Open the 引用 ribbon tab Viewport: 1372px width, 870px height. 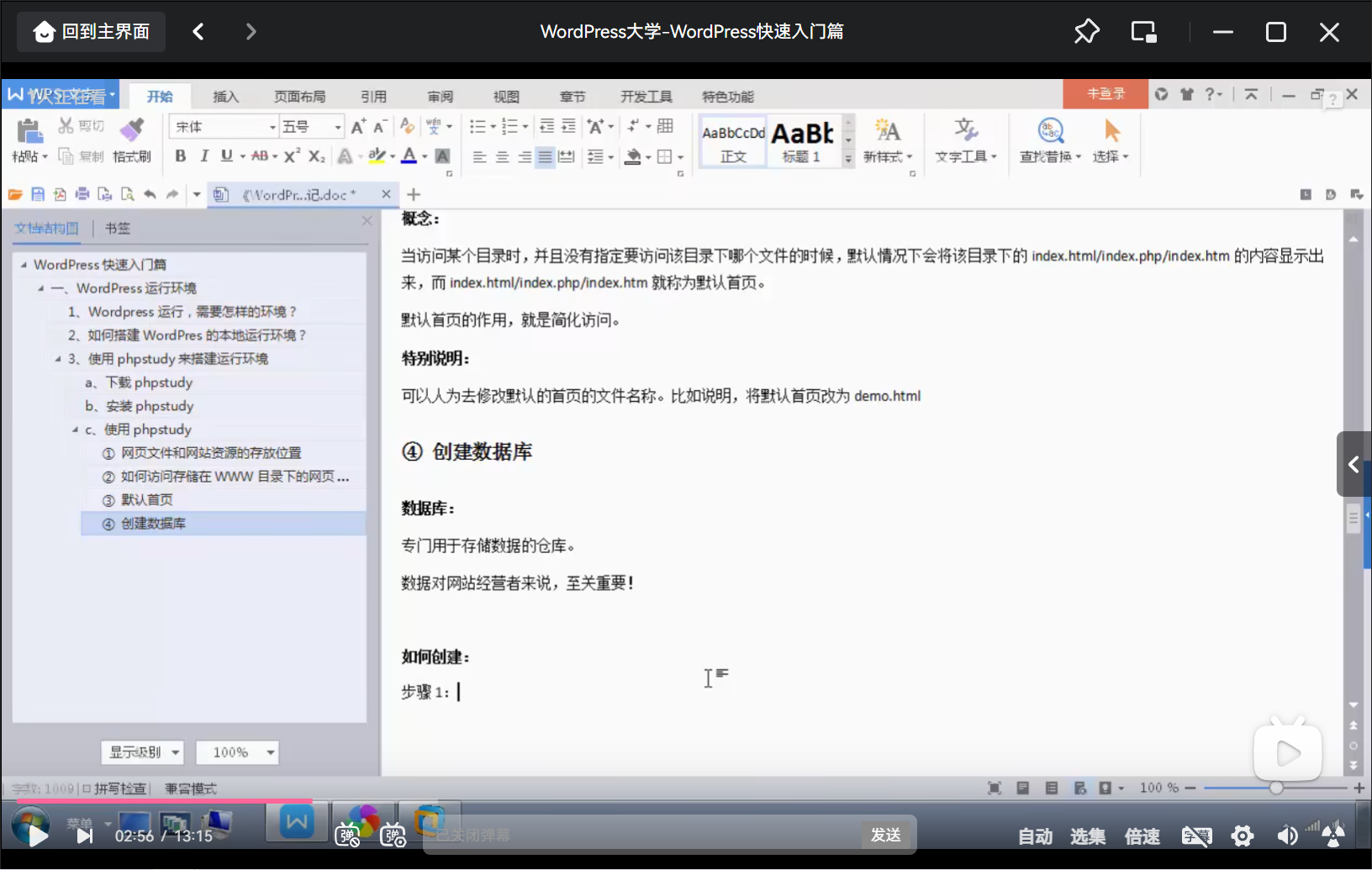coord(373,97)
